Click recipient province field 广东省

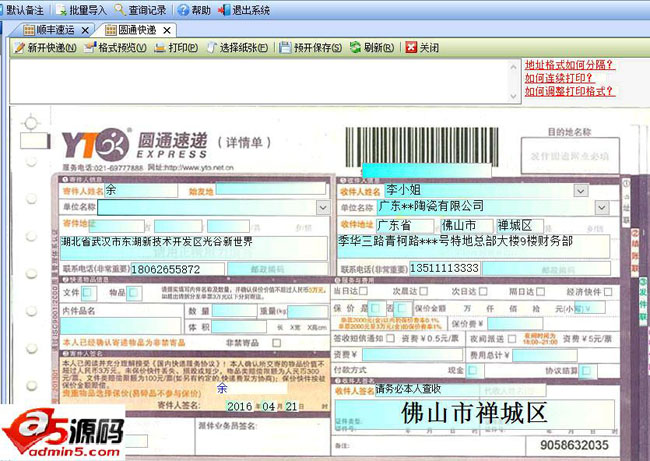(x=405, y=226)
